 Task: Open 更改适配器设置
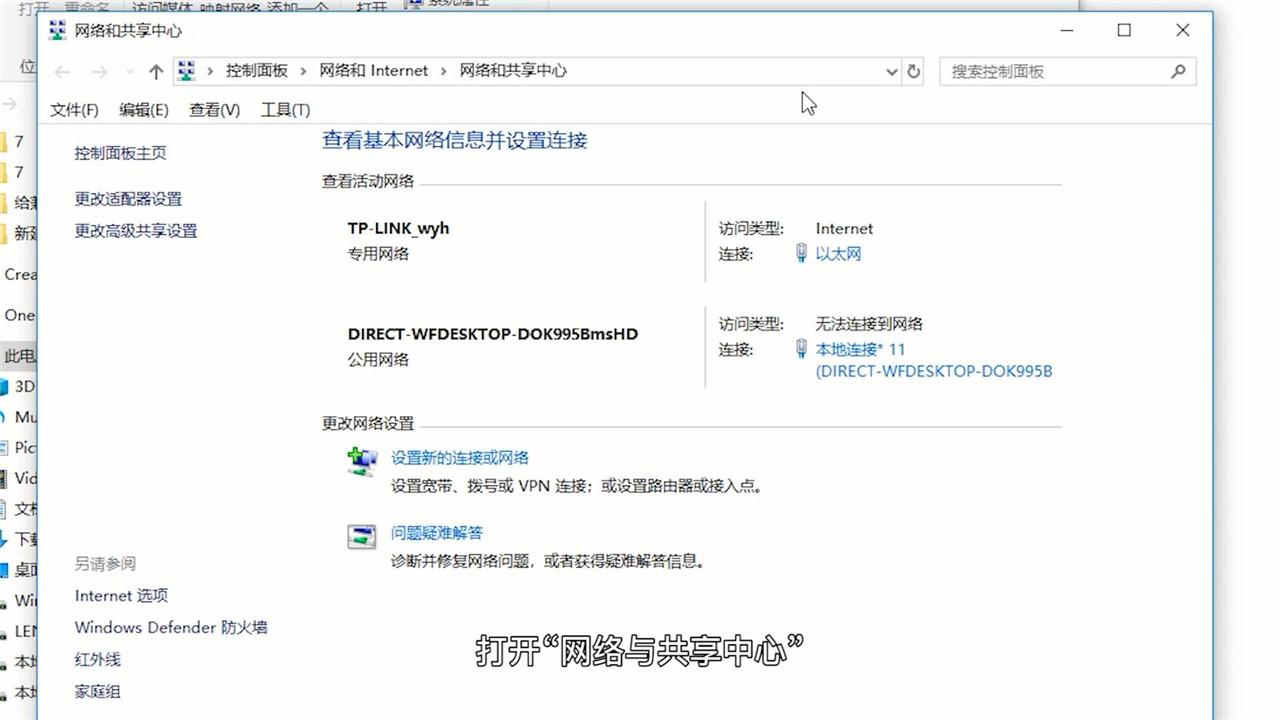click(x=128, y=199)
